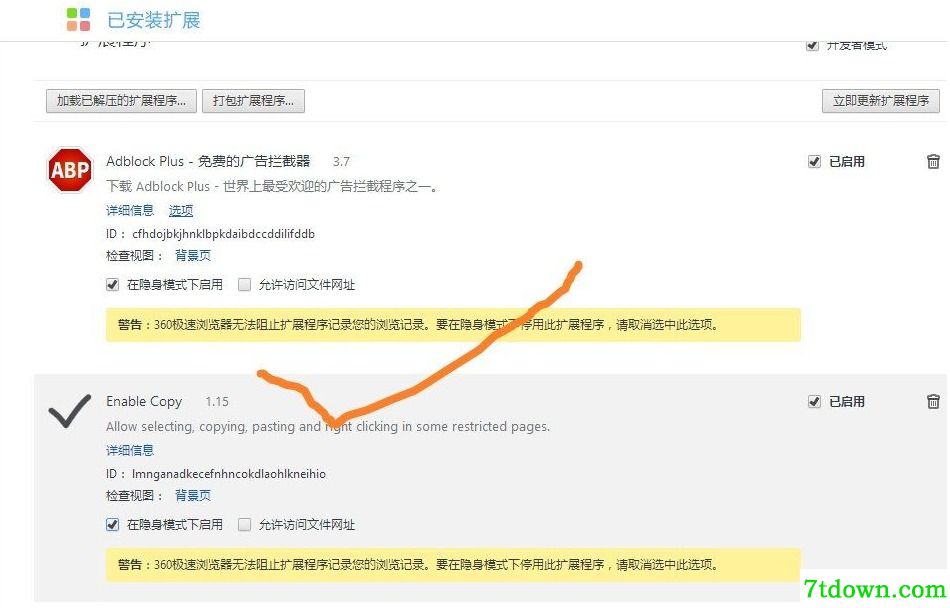Toggle the 开发者模式 developer mode checkbox
The width and height of the screenshot is (950, 608).
812,45
